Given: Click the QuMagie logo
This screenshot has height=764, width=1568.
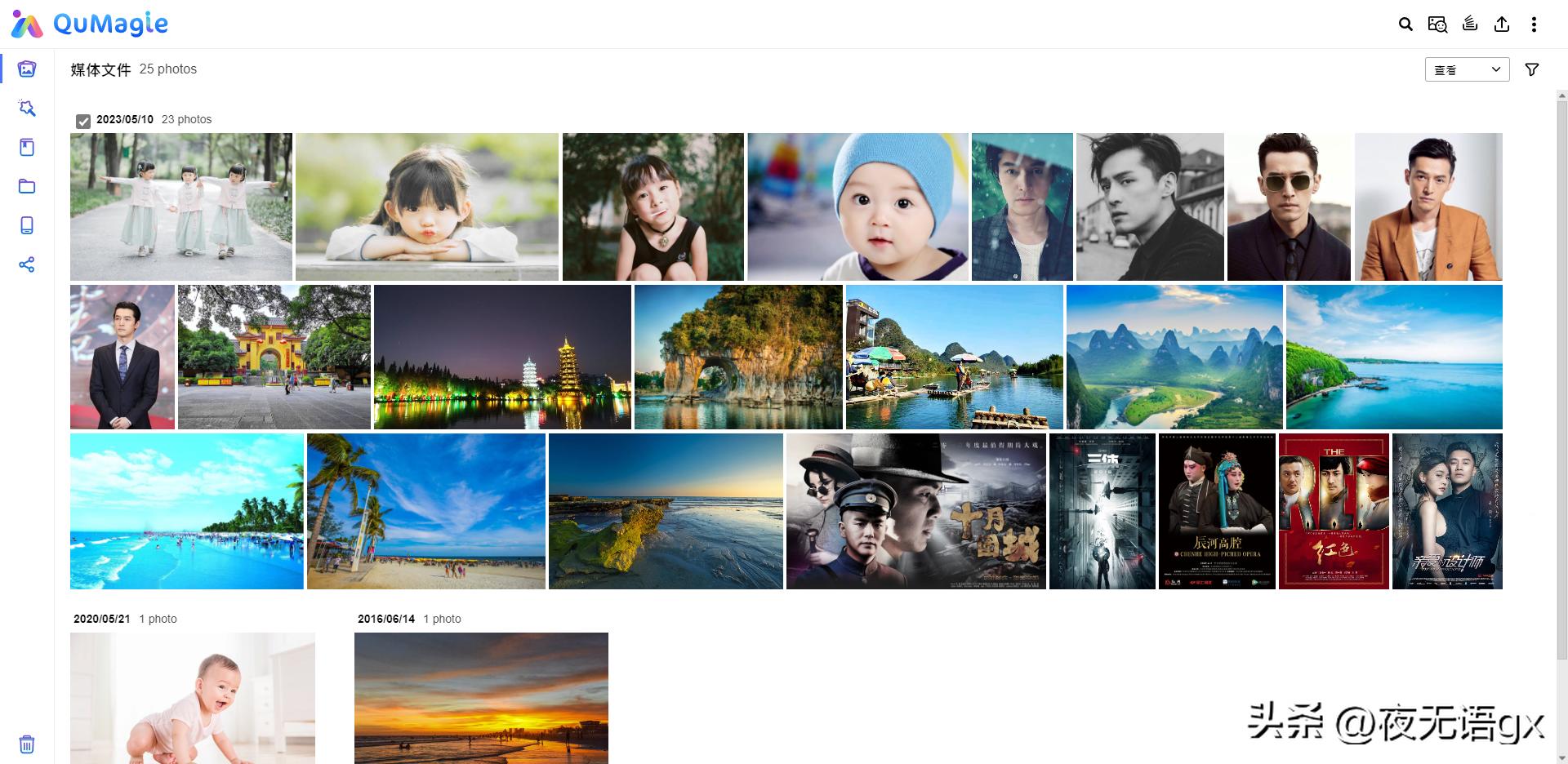Looking at the screenshot, I should click(89, 24).
